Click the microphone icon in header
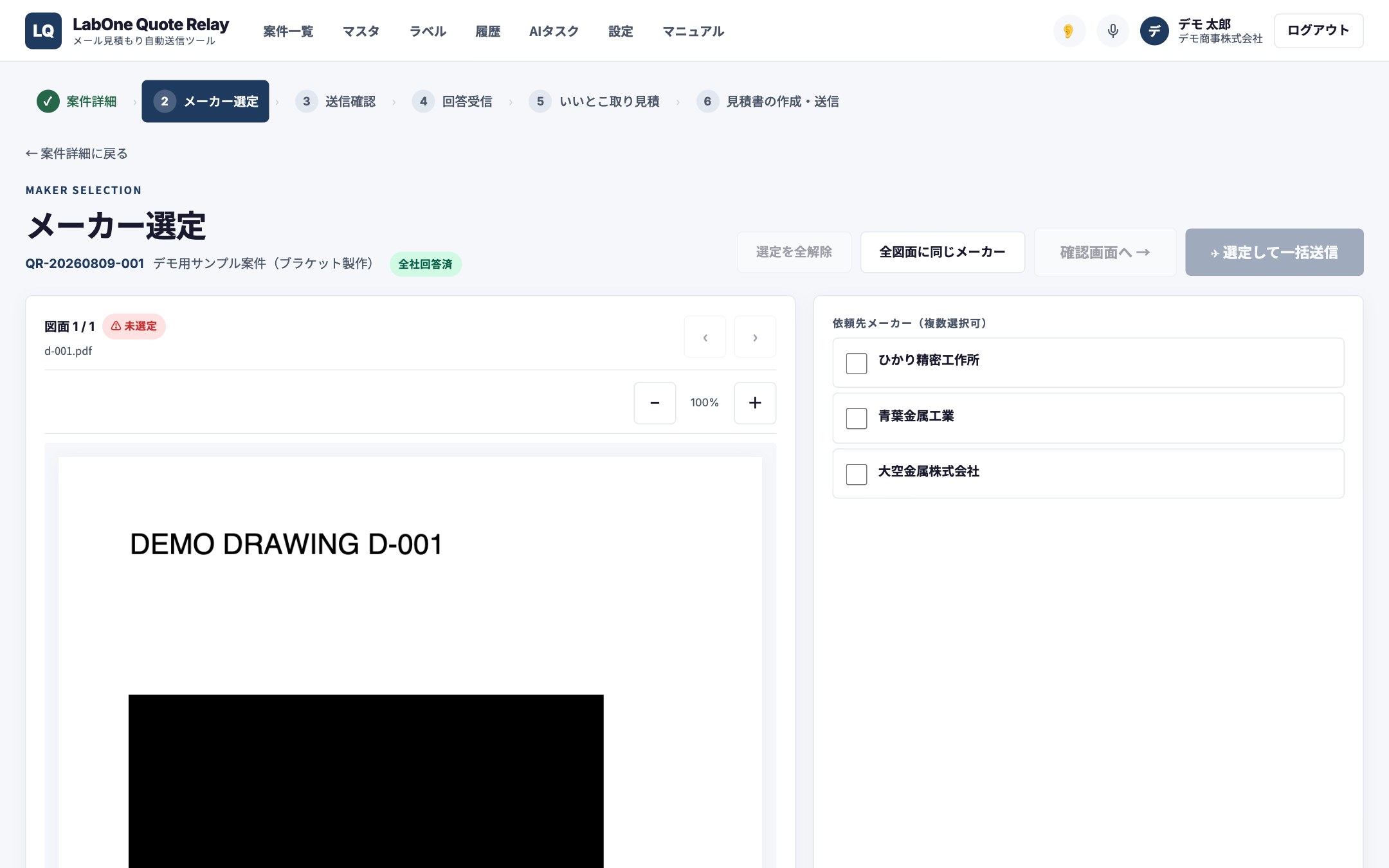The height and width of the screenshot is (868, 1389). point(1112,31)
